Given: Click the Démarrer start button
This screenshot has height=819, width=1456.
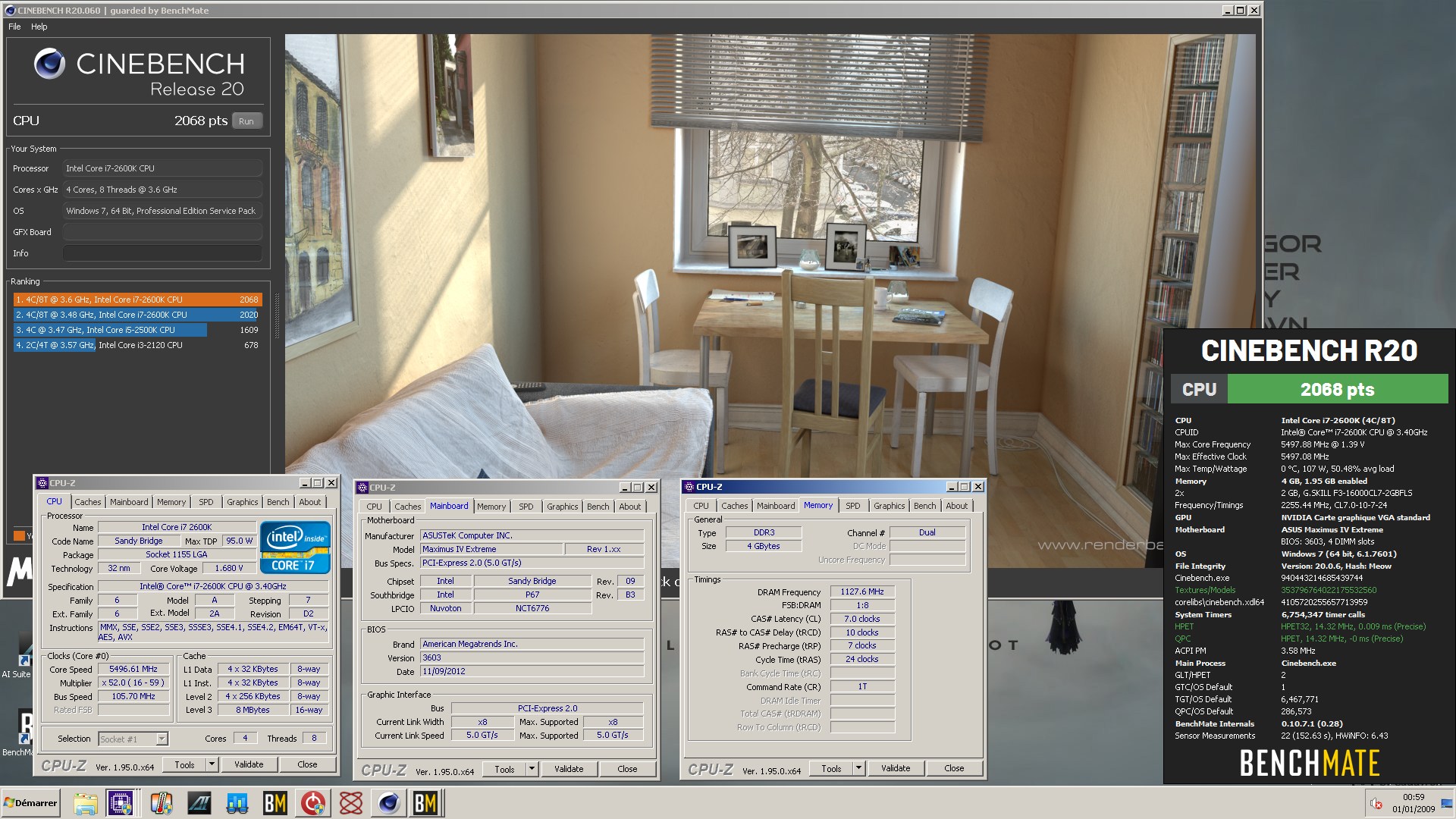Looking at the screenshot, I should 30,803.
